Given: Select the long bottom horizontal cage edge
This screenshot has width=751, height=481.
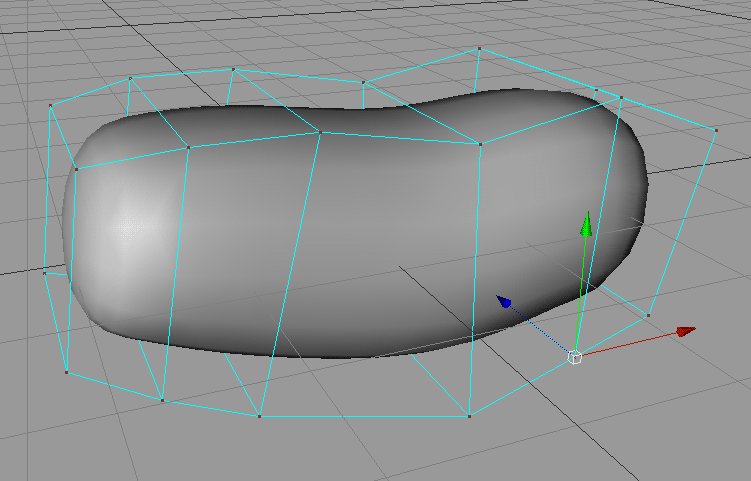Looking at the screenshot, I should pyautogui.click(x=365, y=416).
